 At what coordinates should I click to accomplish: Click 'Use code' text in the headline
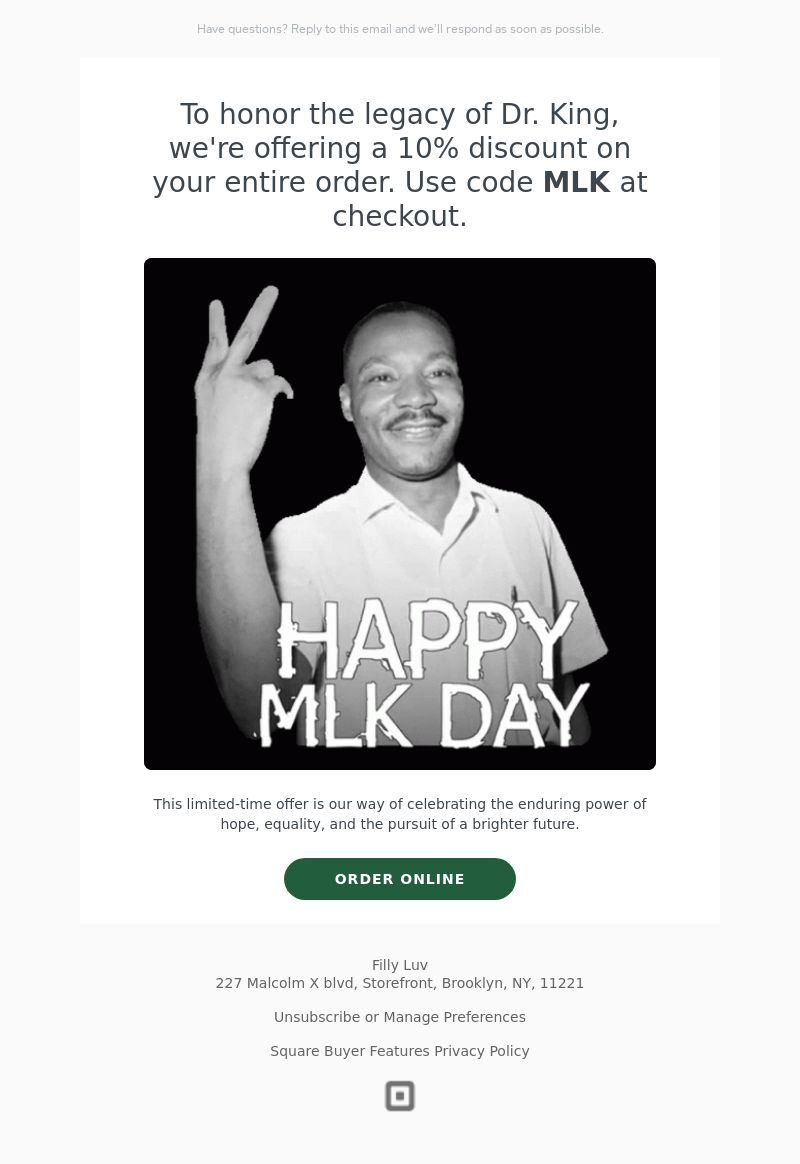click(x=469, y=182)
